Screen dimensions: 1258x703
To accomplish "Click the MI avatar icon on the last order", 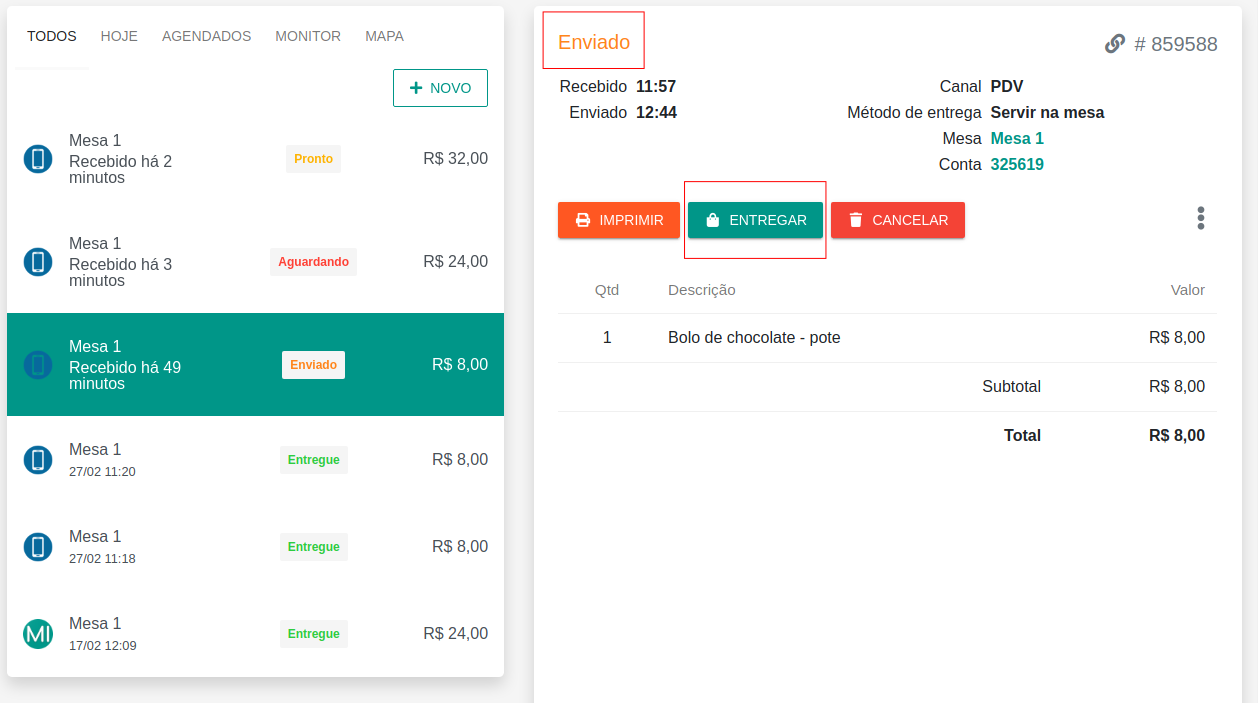I will pyautogui.click(x=38, y=634).
